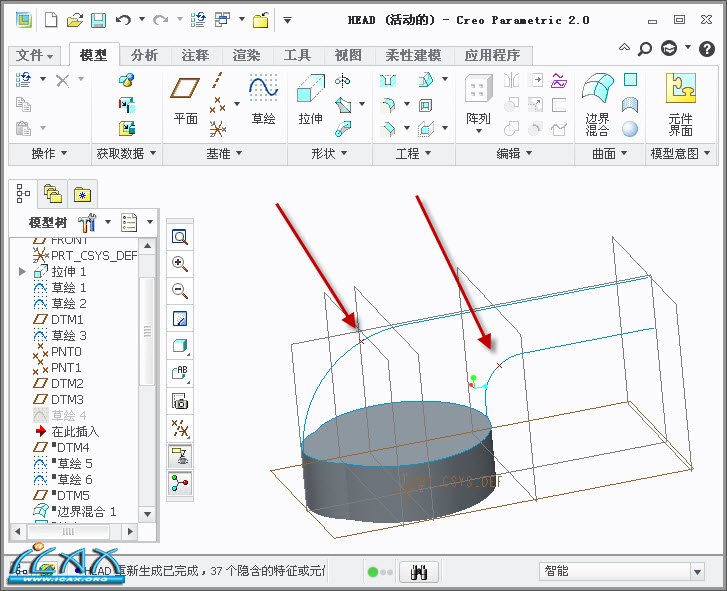Click the binoculars find button
The width and height of the screenshot is (727, 591).
click(x=420, y=571)
